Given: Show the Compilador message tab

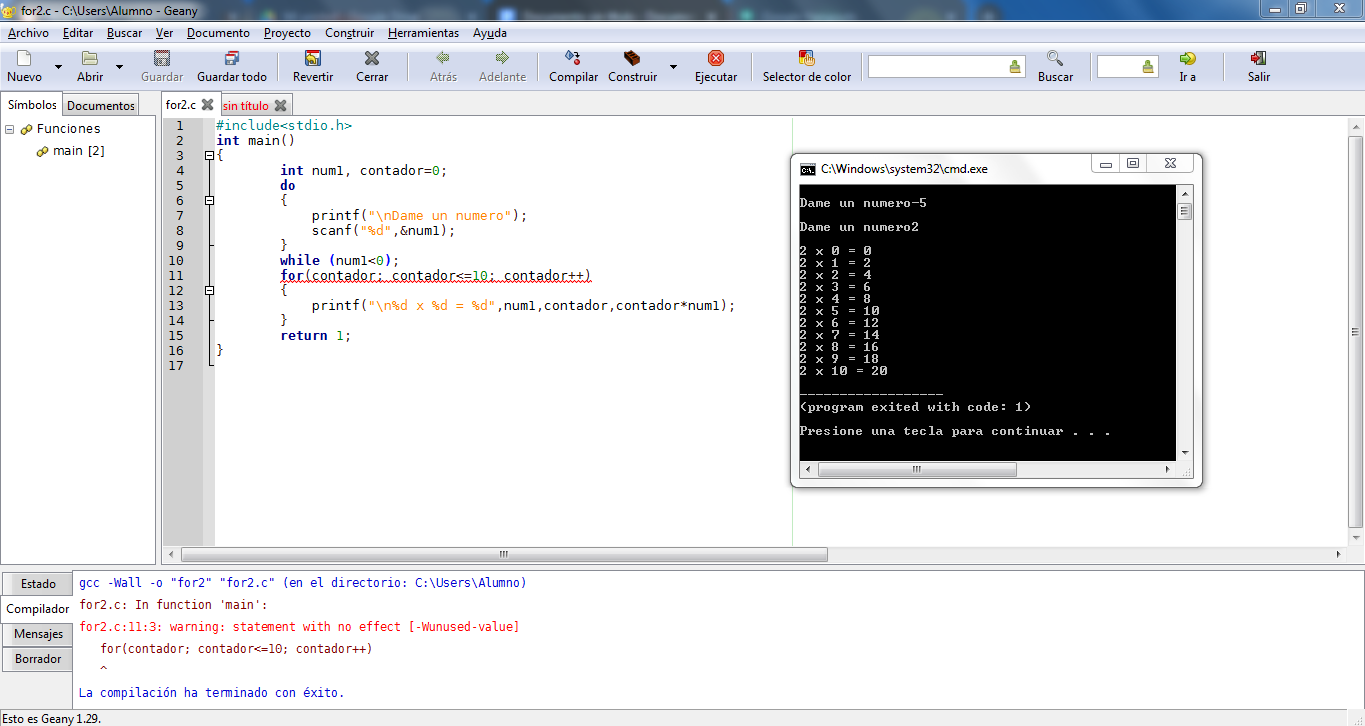Looking at the screenshot, I should [x=38, y=609].
